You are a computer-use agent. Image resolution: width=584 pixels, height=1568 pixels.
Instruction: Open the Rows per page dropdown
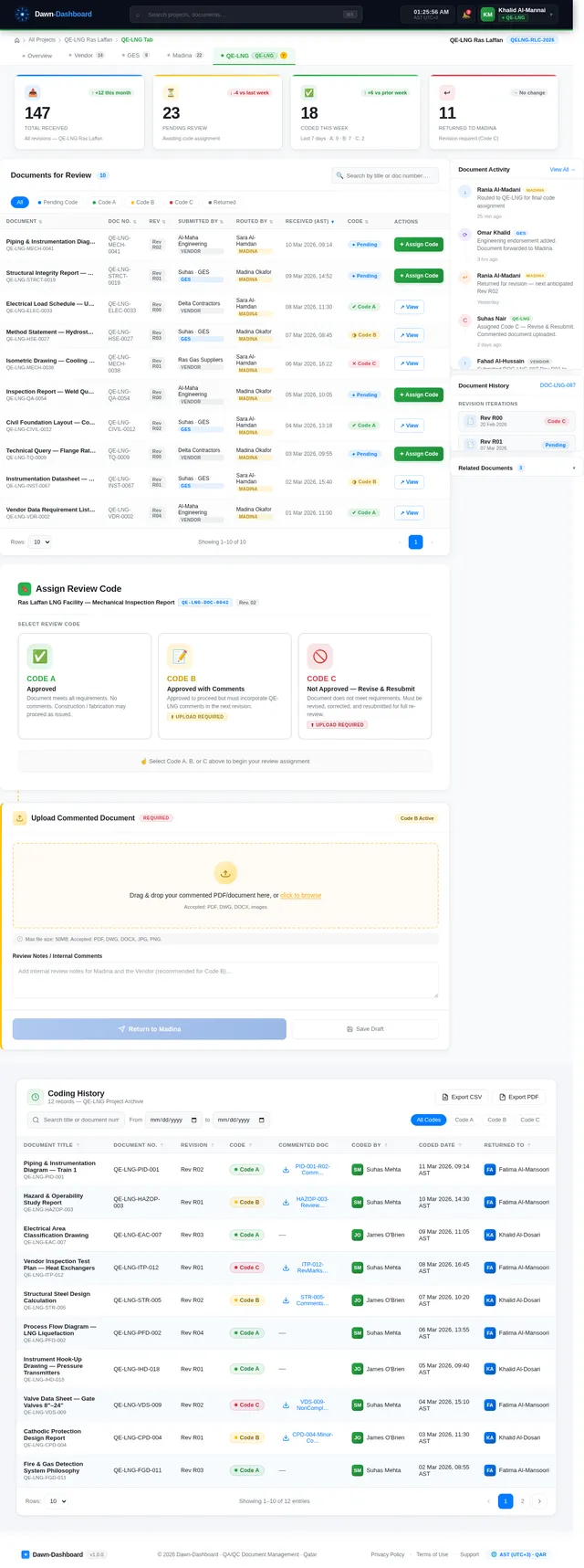coord(41,542)
